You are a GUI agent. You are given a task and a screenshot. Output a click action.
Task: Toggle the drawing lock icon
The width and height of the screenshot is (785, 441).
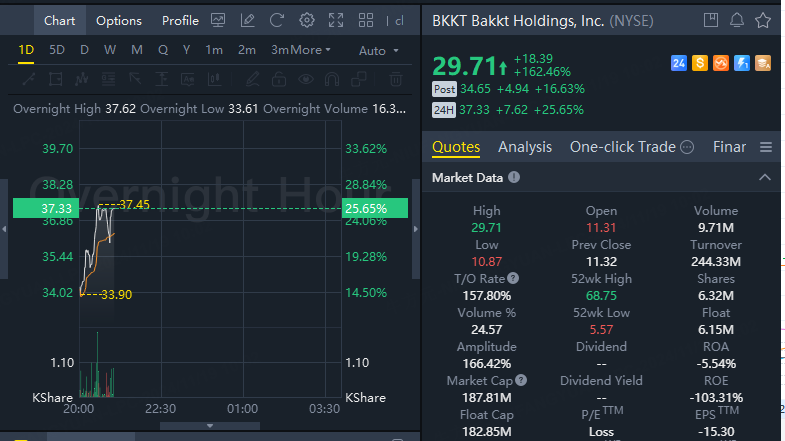[x=279, y=79]
